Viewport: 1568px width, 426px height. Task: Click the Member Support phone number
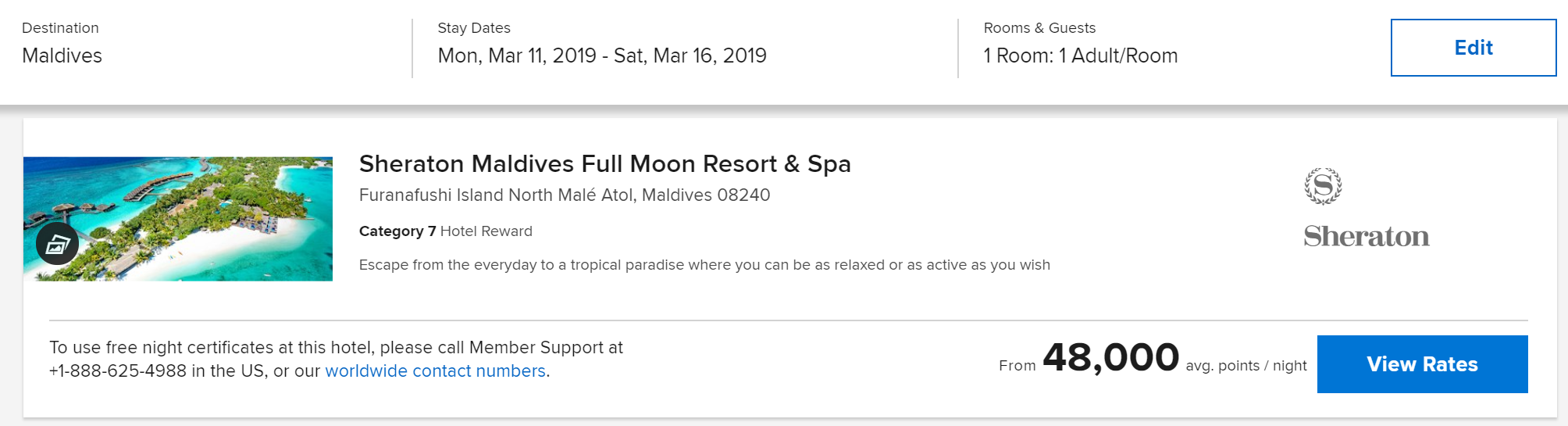point(117,371)
